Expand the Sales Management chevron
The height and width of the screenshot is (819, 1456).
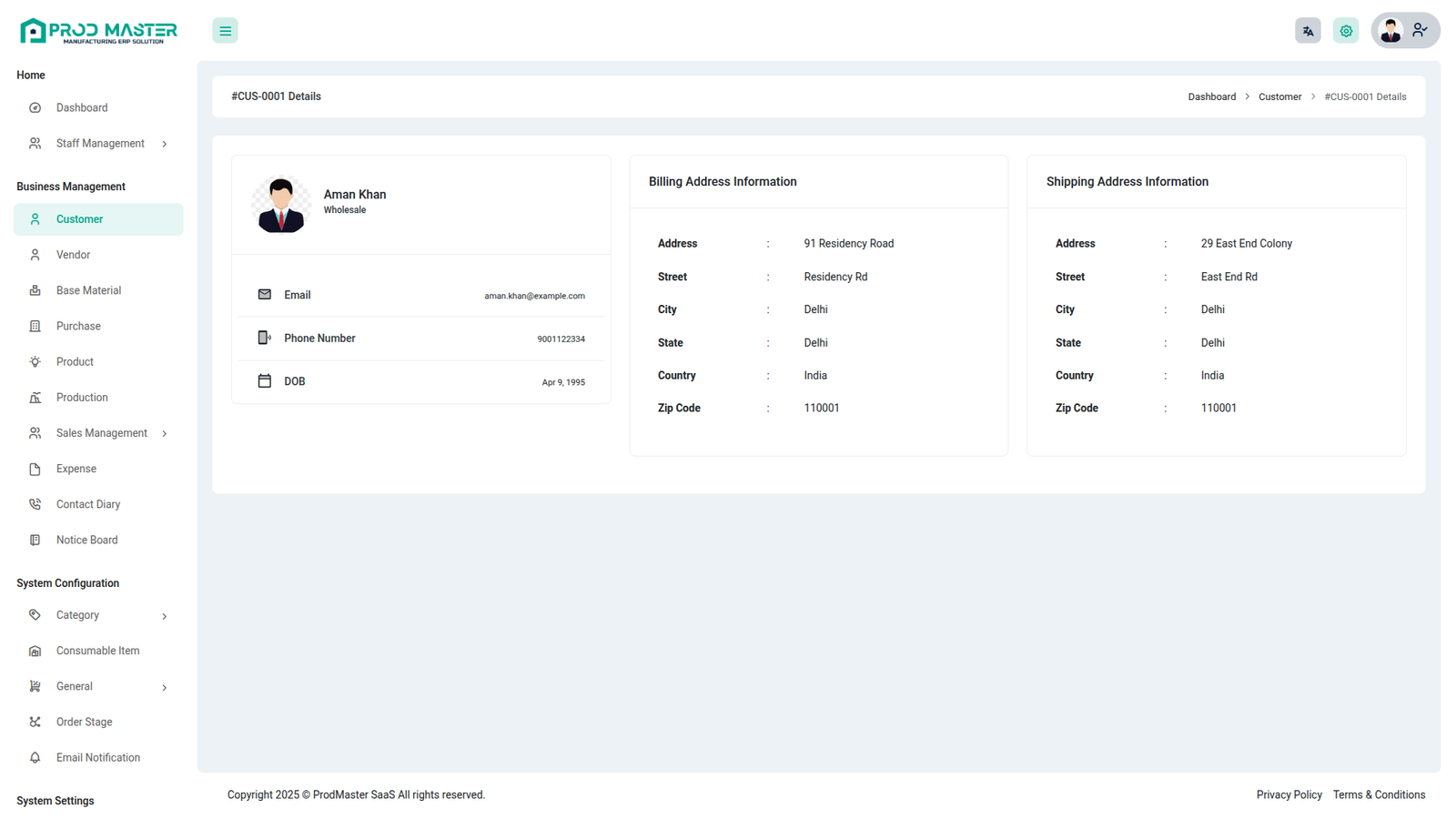tap(165, 433)
